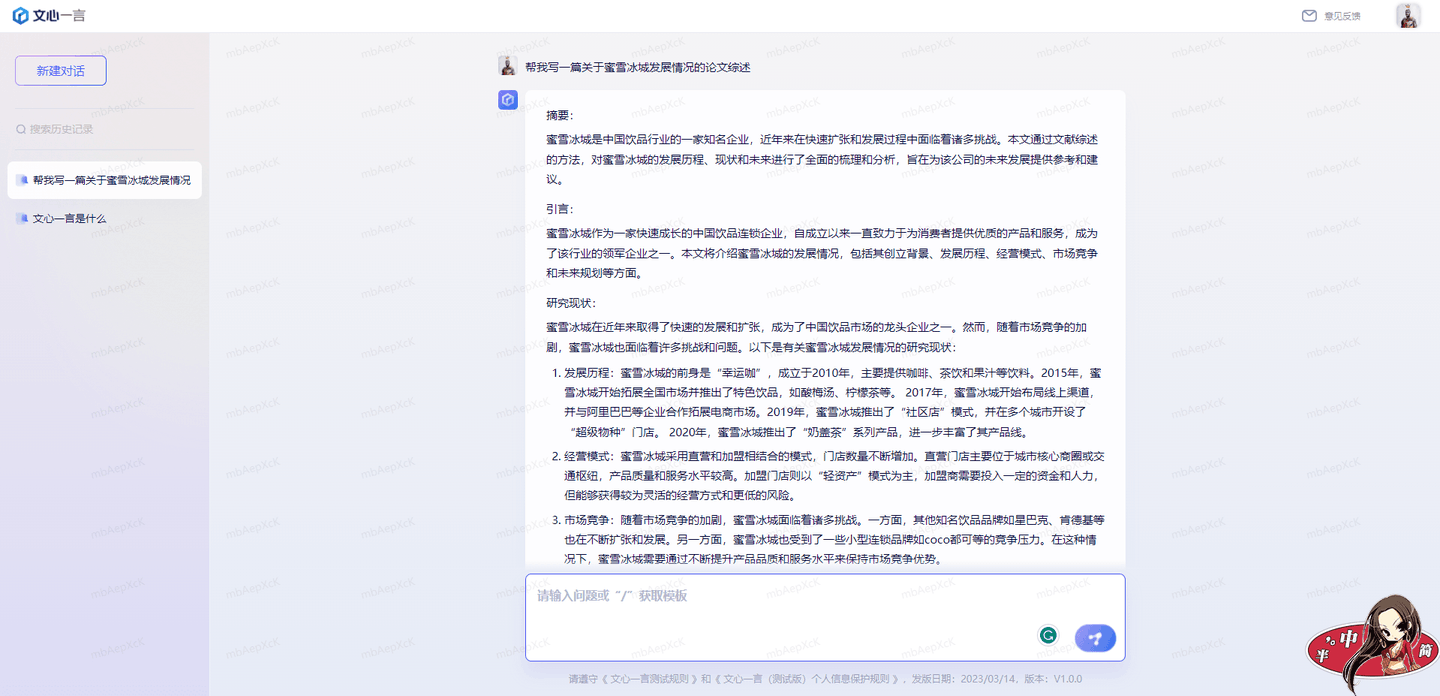
Task: Click the user prompt text 帮我写一篇关于蜜雪冰城发展情况的论文综述
Action: click(638, 67)
